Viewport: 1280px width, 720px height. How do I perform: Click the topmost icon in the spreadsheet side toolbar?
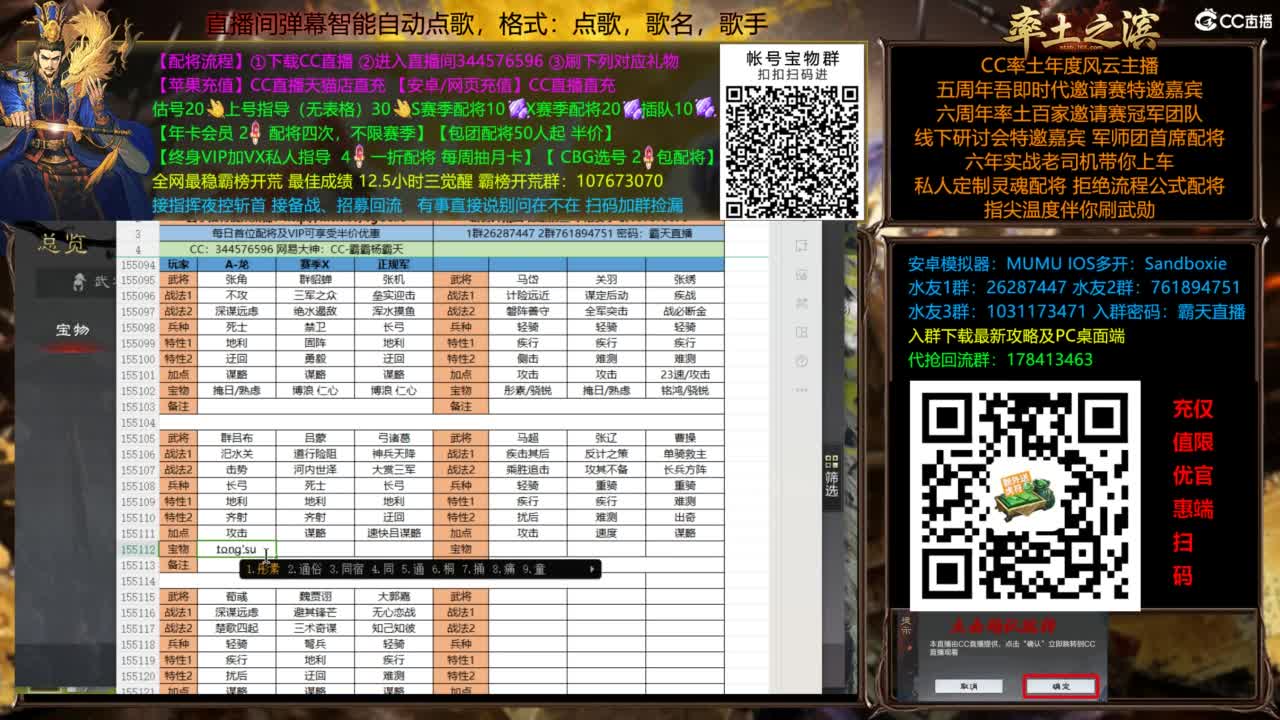pos(803,246)
